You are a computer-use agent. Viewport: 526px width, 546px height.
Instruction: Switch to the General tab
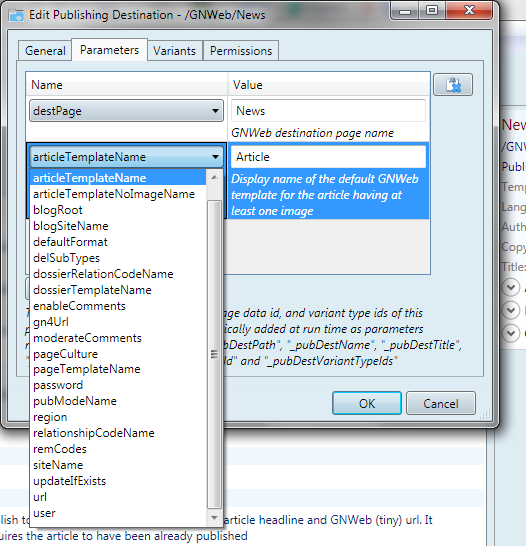45,51
